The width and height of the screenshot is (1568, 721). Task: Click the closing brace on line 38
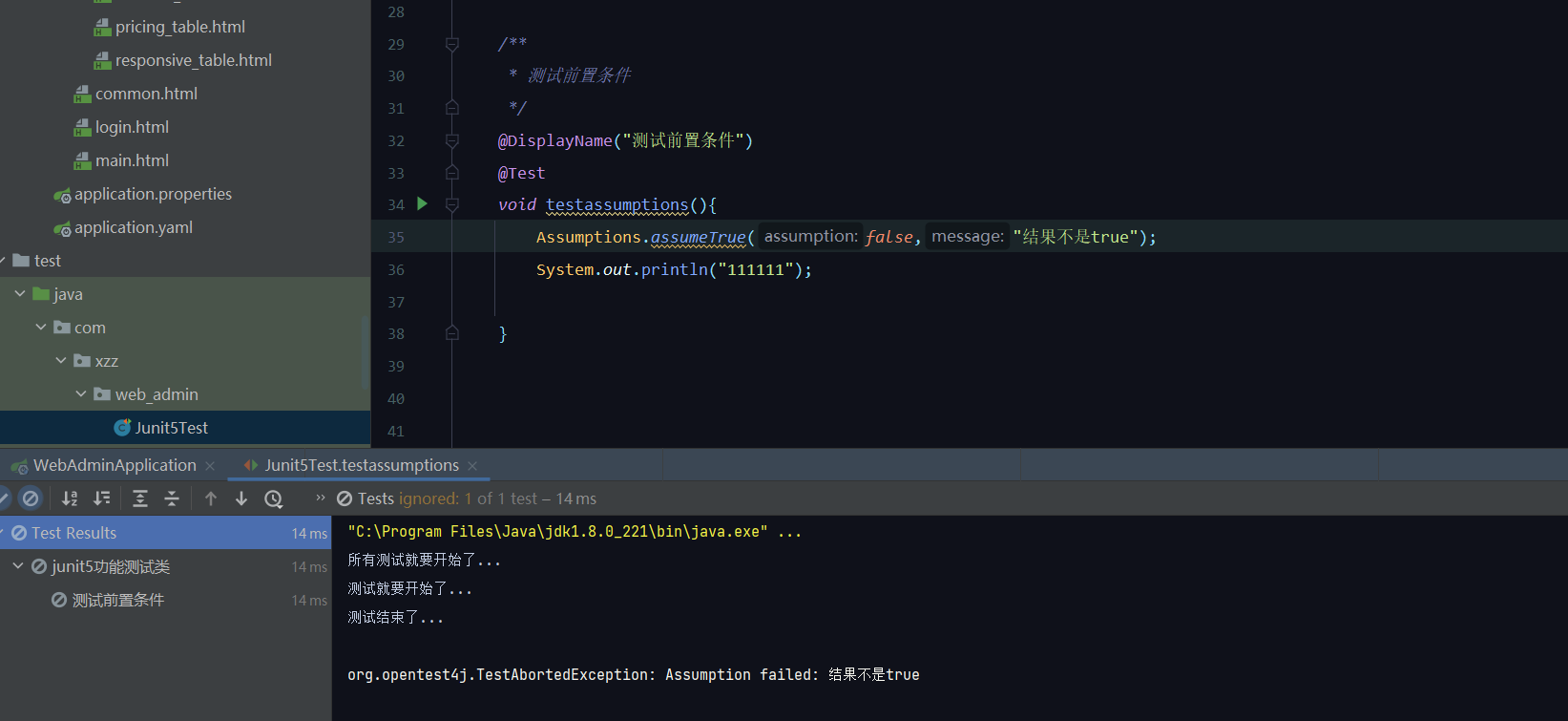(x=503, y=333)
